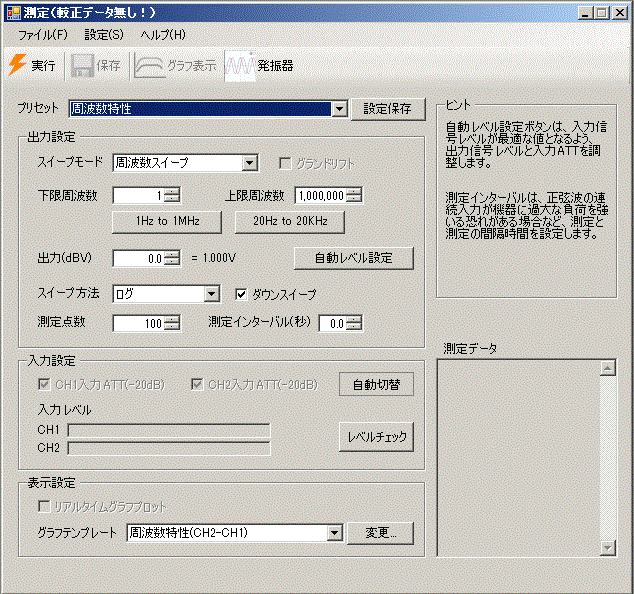Close the 測定 window
The width and height of the screenshot is (634, 594).
point(619,13)
